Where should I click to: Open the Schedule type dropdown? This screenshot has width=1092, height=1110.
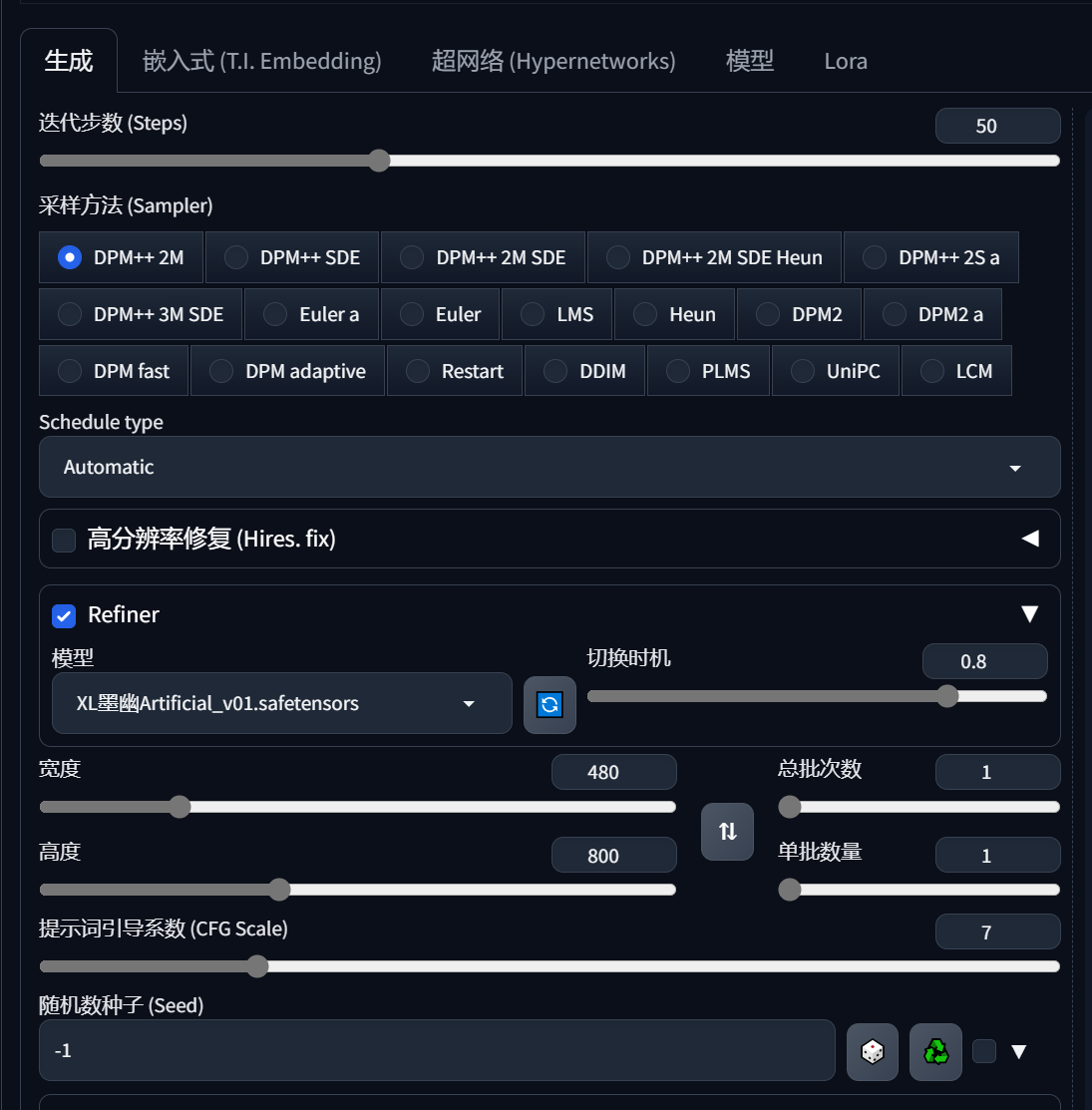pos(549,467)
